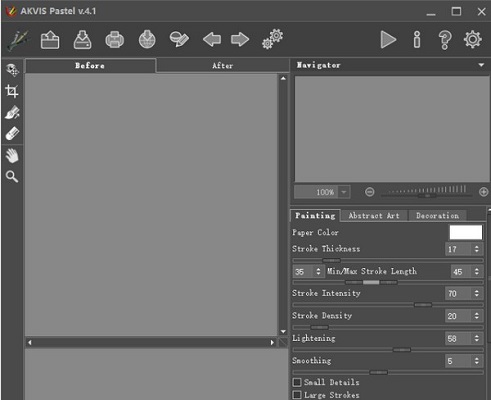
Task: Open the 100% zoom level dropdown
Action: (x=344, y=192)
